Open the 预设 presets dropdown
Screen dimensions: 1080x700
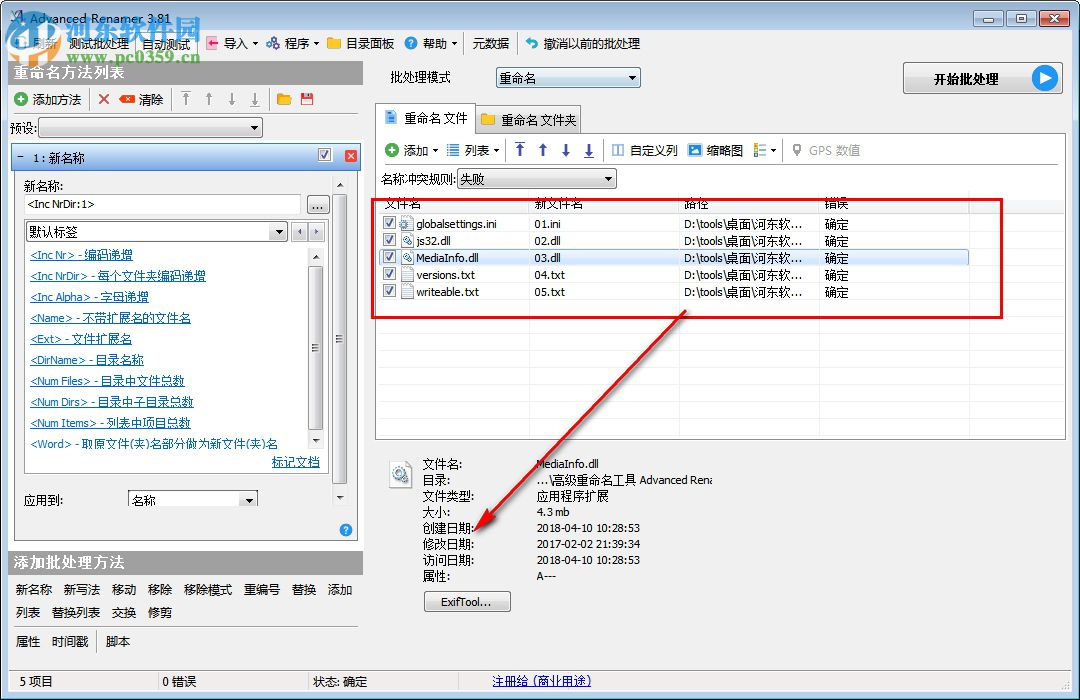(150, 127)
